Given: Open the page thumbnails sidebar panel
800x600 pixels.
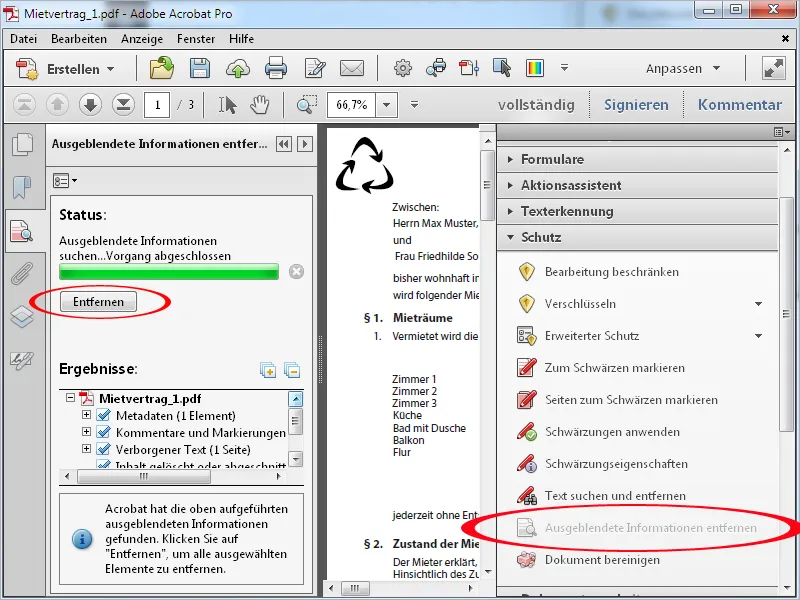Looking at the screenshot, I should [x=22, y=144].
